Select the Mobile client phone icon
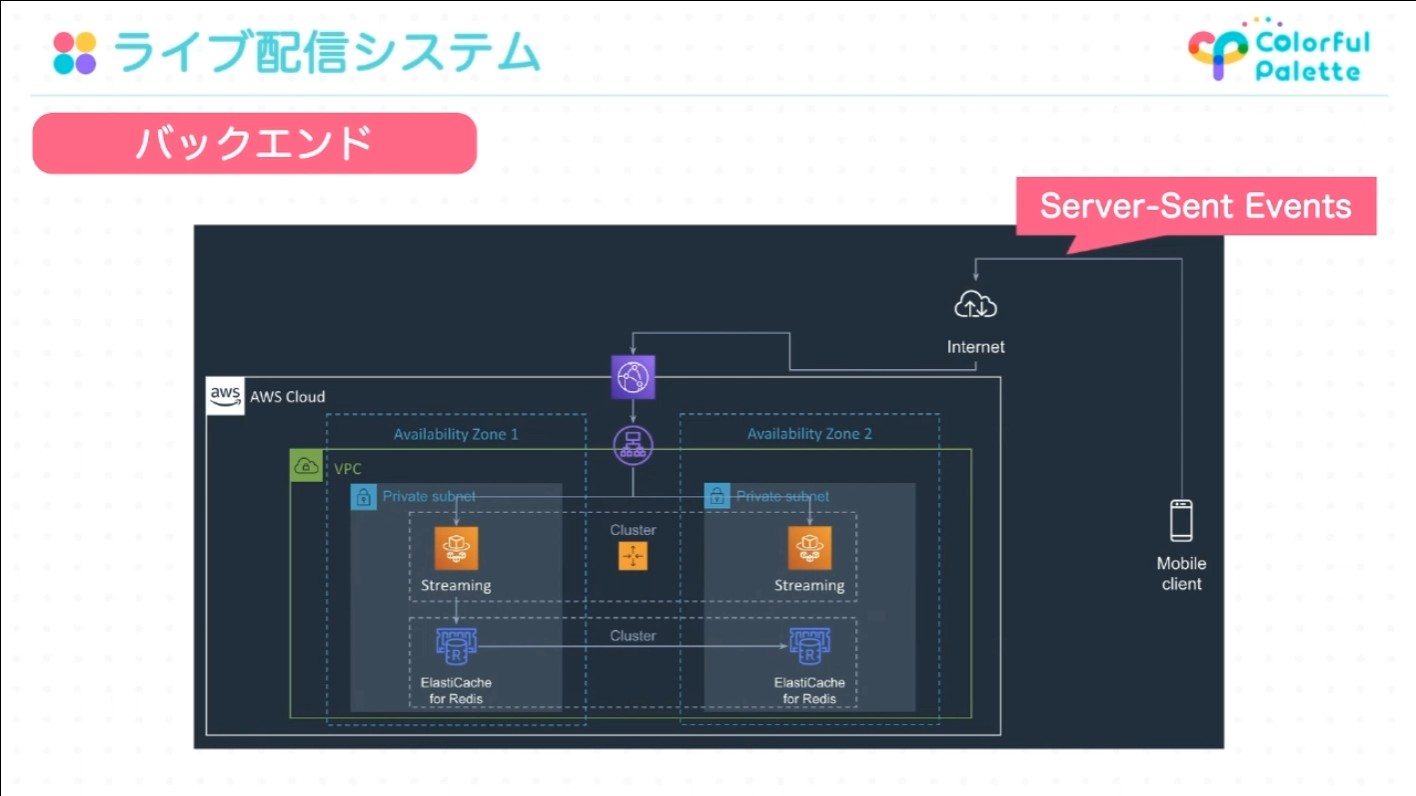Image resolution: width=1416 pixels, height=796 pixels. point(1181,520)
